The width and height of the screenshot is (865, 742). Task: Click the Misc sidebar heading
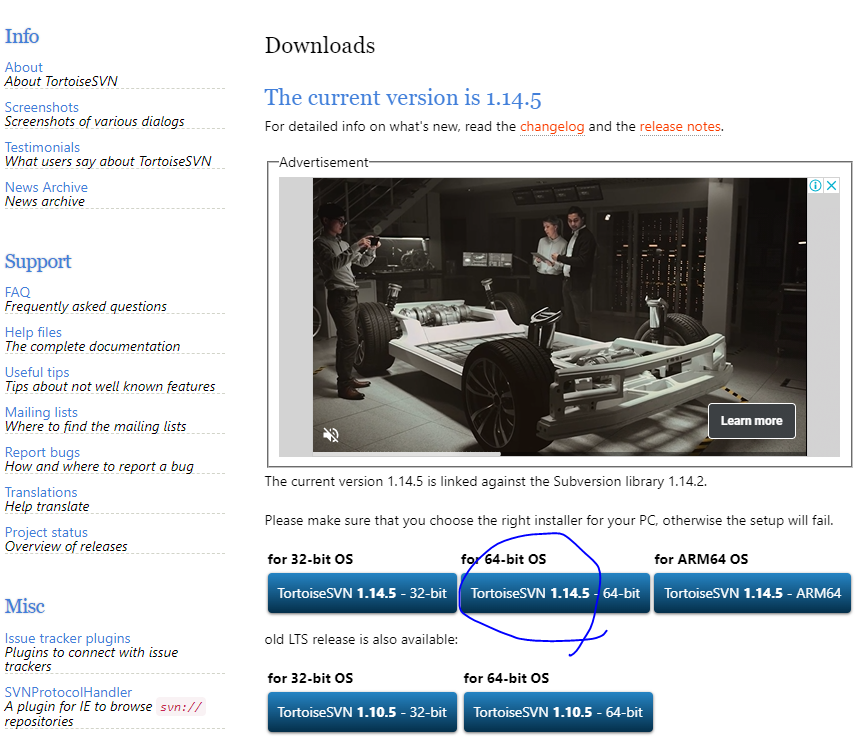tap(25, 606)
